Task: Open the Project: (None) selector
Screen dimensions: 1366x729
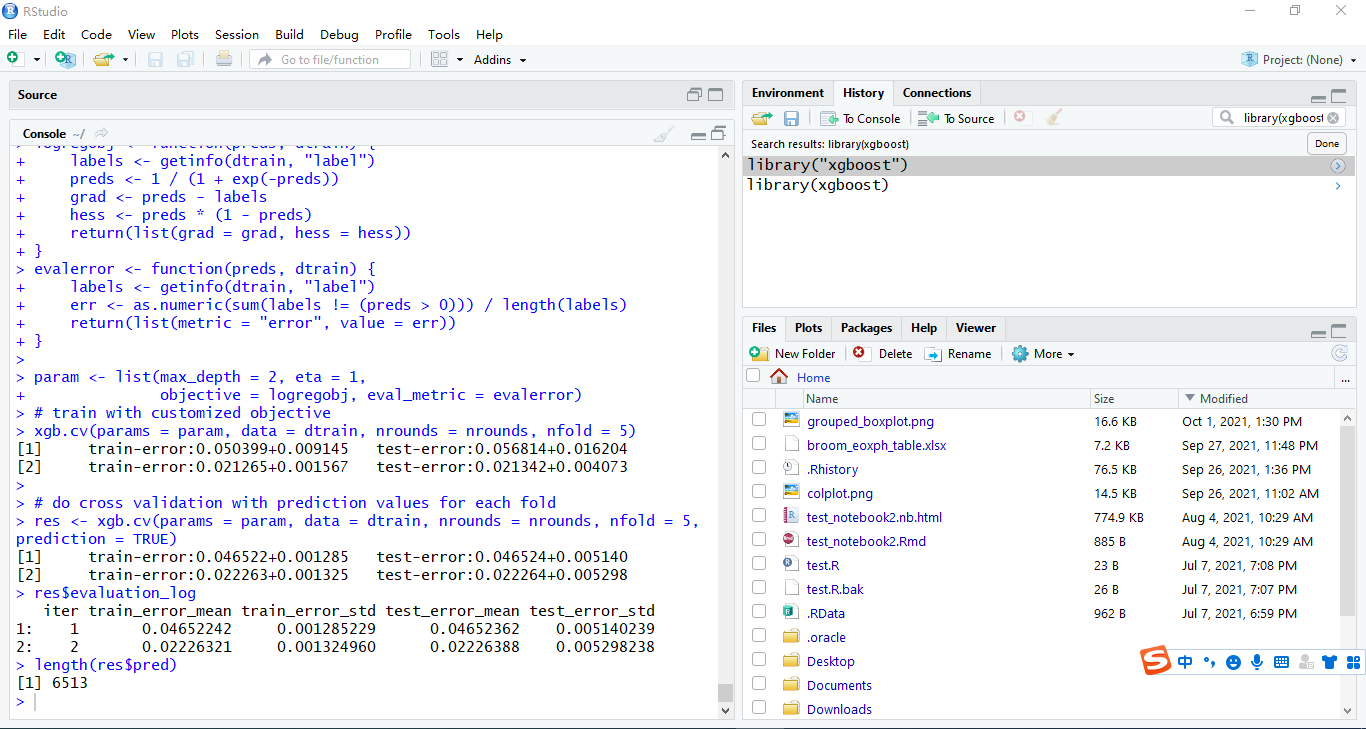Action: pos(1299,59)
